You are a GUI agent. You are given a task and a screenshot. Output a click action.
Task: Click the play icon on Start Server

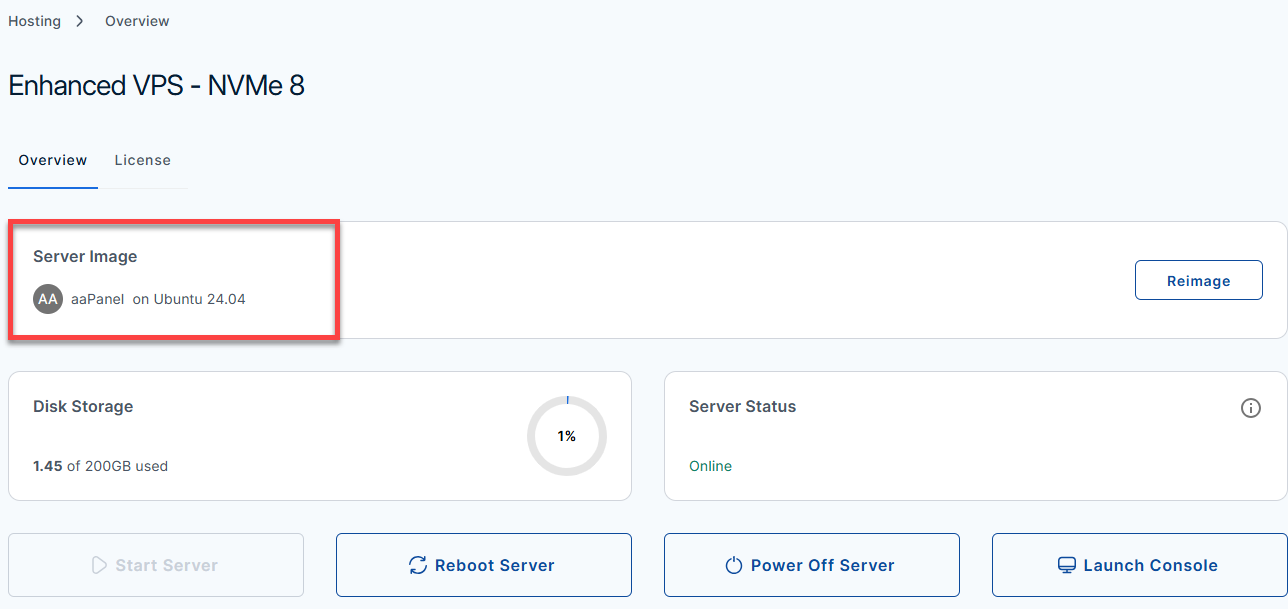99,565
